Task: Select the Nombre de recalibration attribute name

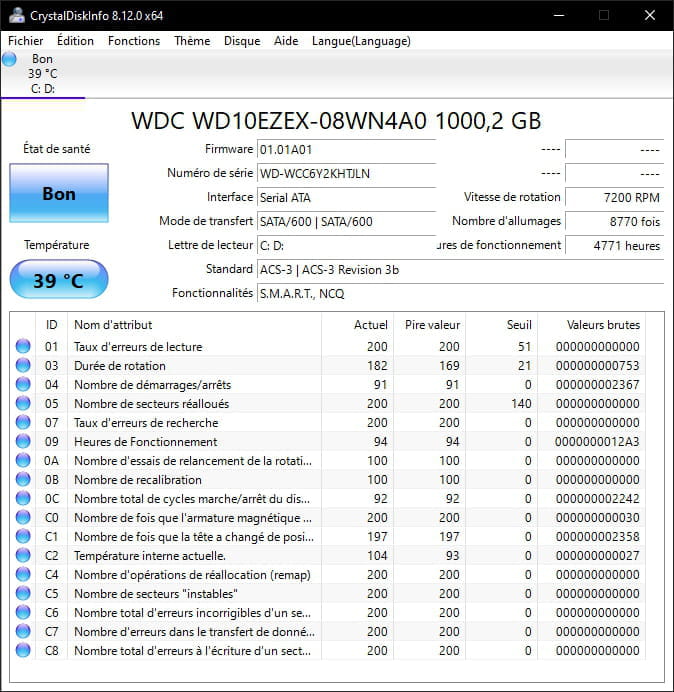Action: [x=138, y=480]
